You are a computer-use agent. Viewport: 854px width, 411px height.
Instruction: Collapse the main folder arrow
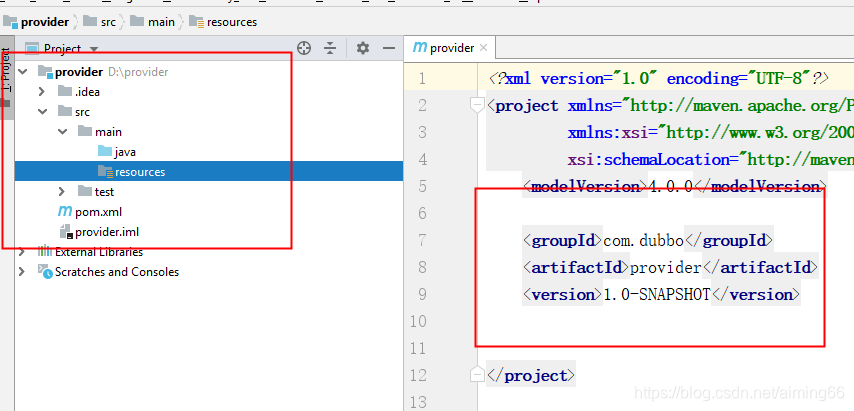click(x=62, y=132)
